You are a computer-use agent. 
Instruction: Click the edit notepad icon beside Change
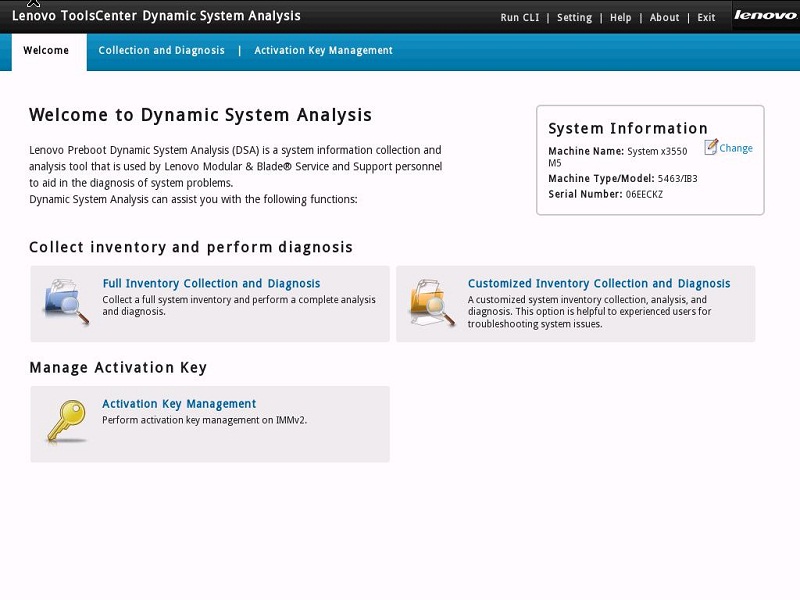[710, 147]
